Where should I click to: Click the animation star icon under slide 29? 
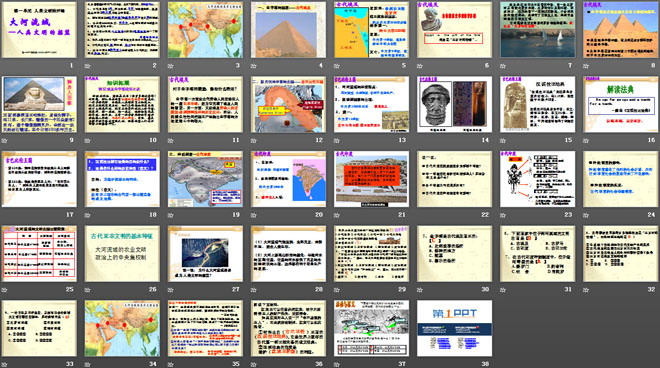[x=337, y=290]
